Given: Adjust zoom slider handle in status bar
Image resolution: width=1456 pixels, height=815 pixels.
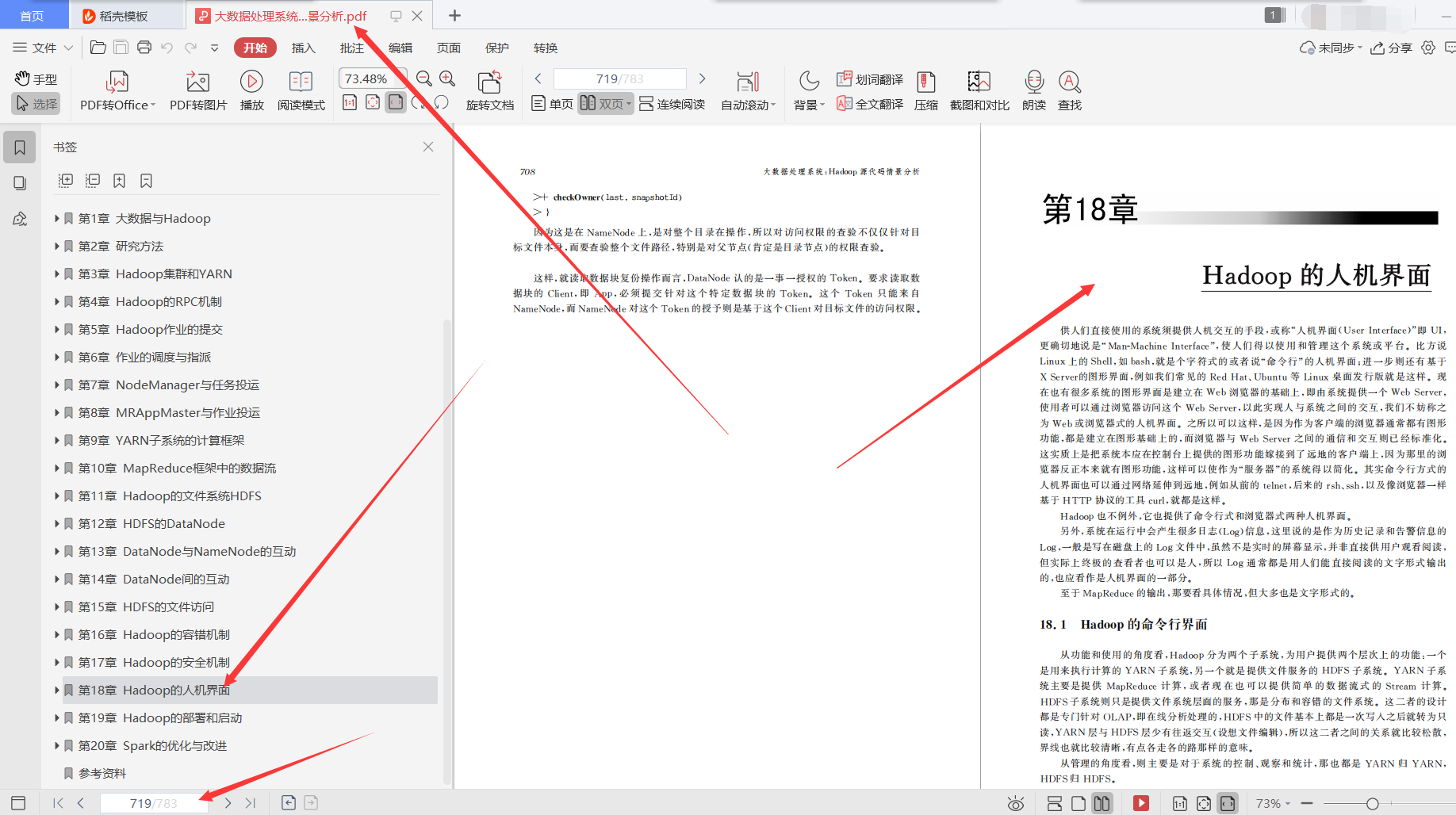Looking at the screenshot, I should (1373, 803).
